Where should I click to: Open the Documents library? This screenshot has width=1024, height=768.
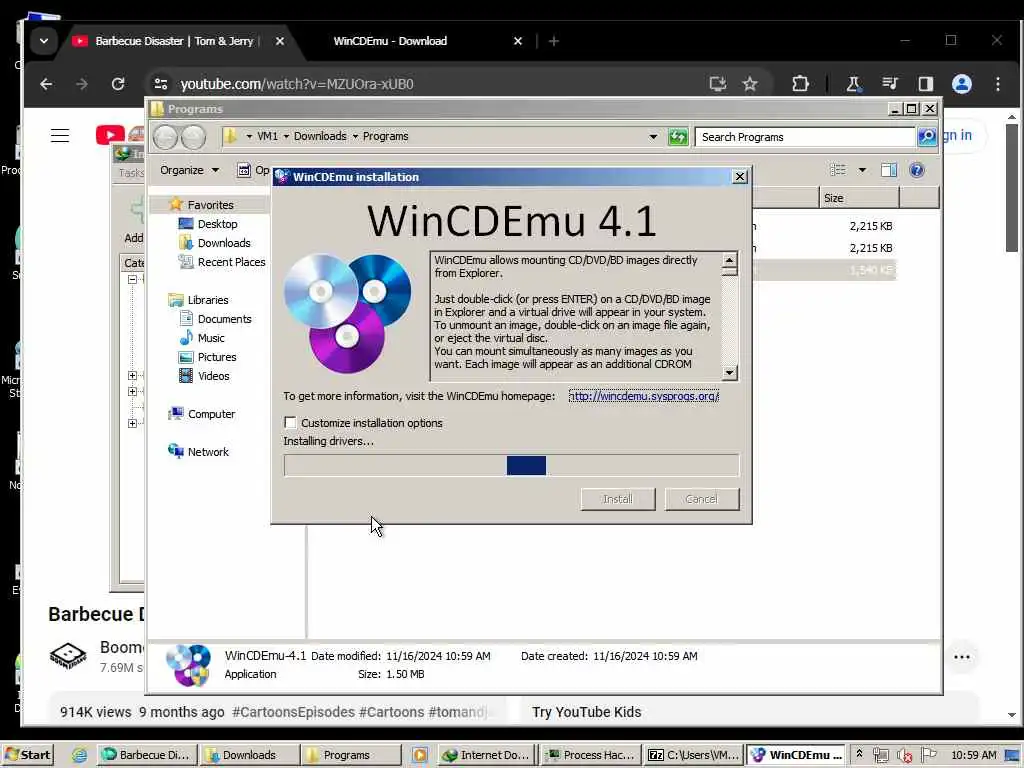(224, 319)
